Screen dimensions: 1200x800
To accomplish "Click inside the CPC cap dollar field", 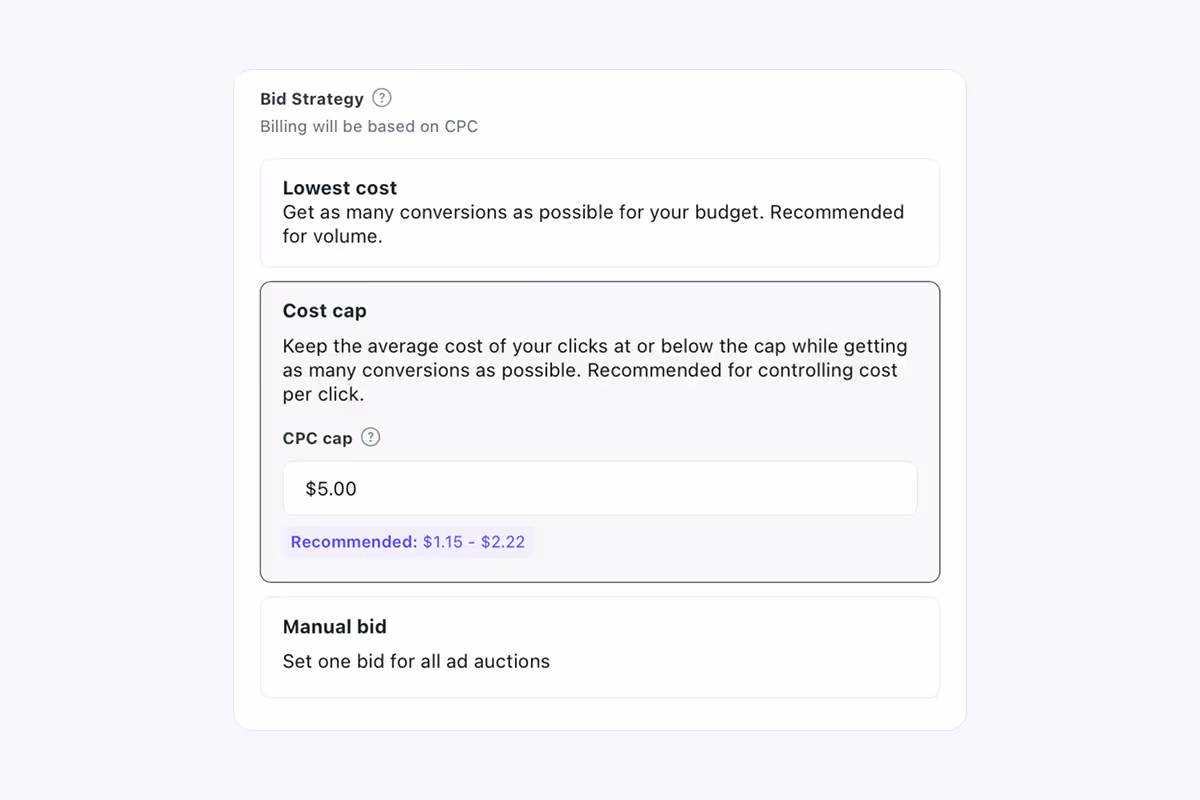I will [600, 488].
